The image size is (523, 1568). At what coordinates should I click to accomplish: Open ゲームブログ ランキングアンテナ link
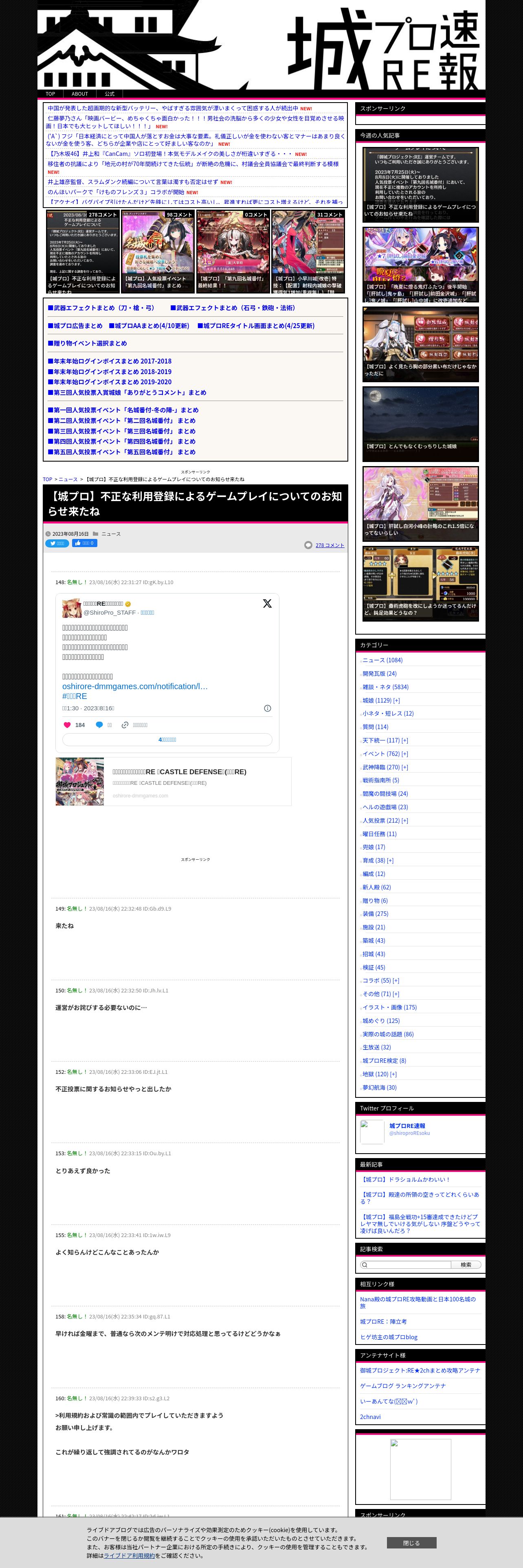click(x=402, y=1385)
